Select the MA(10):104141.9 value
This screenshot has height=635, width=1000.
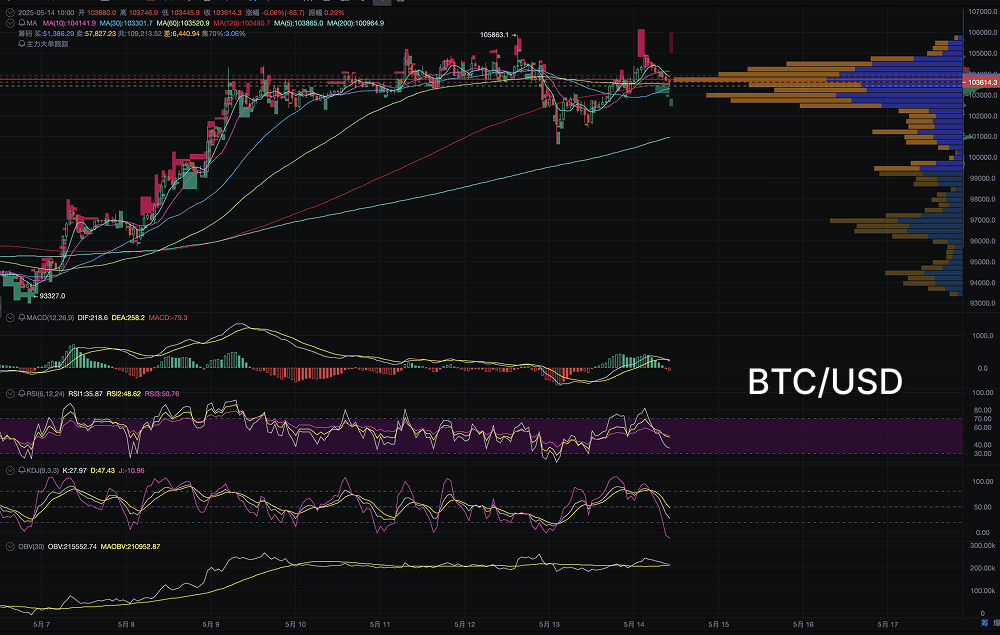click(x=69, y=23)
